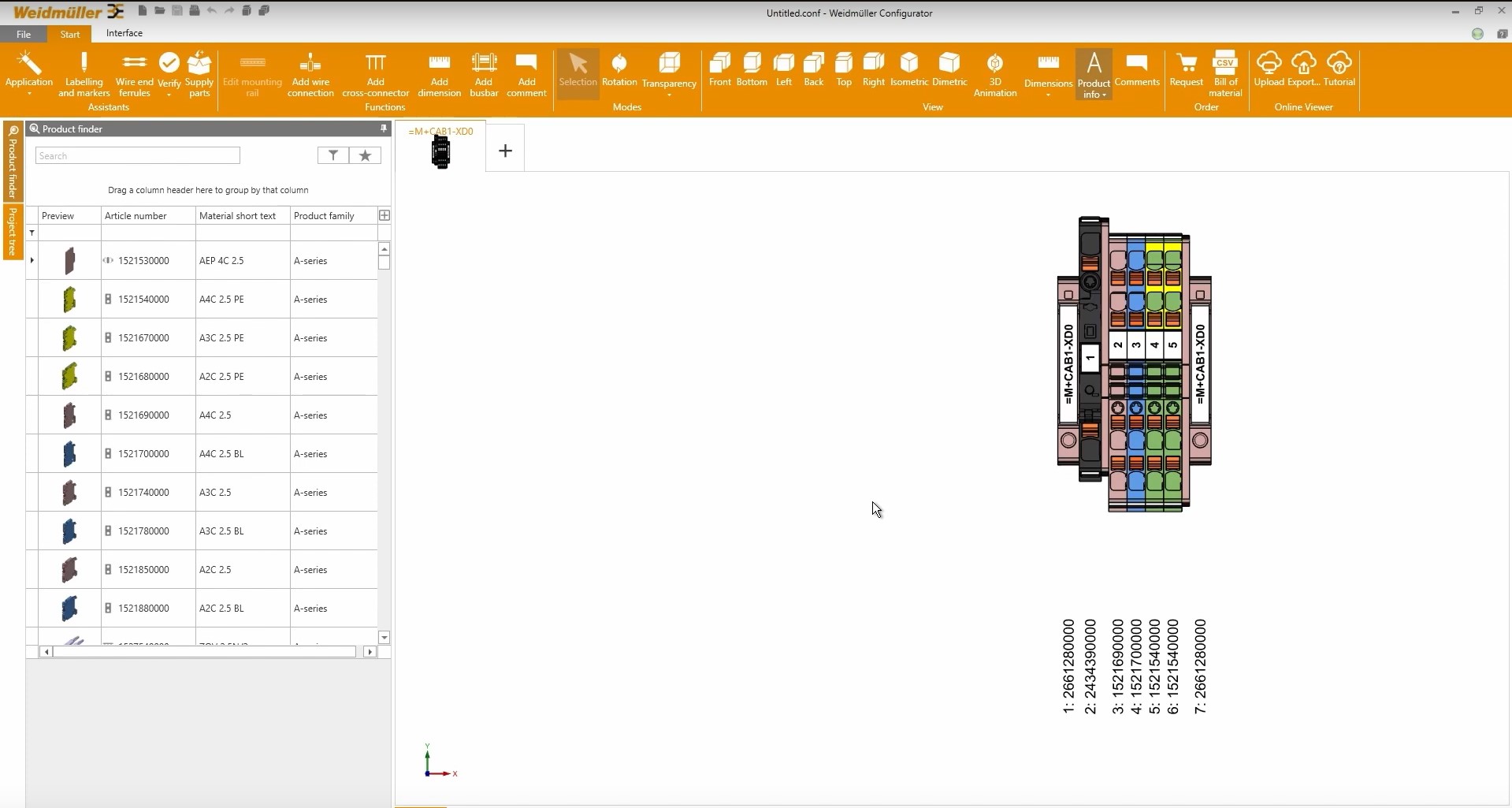Image resolution: width=1512 pixels, height=808 pixels.
Task: Toggle the funnel filter button beside Search
Action: tap(333, 155)
